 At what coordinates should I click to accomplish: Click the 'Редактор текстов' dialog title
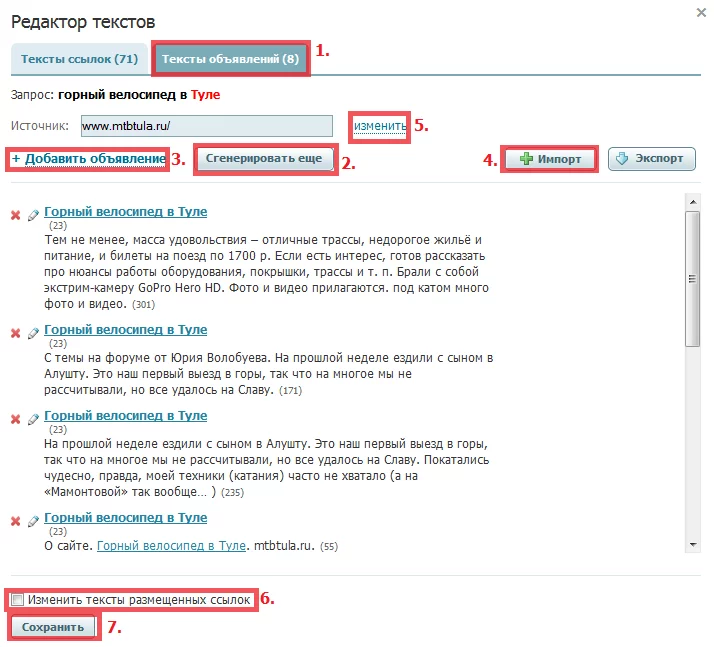pos(83,22)
